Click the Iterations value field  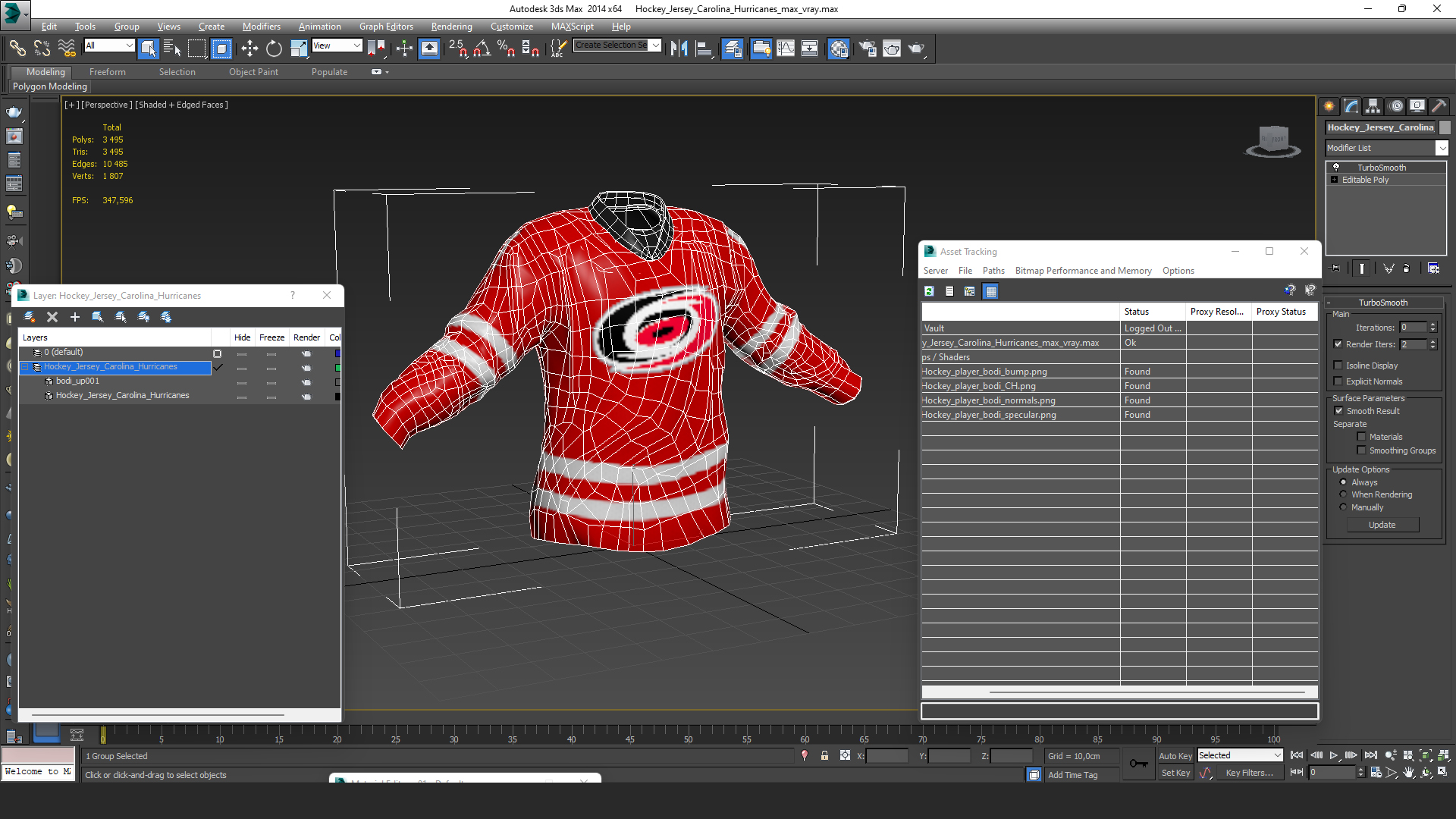point(1414,328)
